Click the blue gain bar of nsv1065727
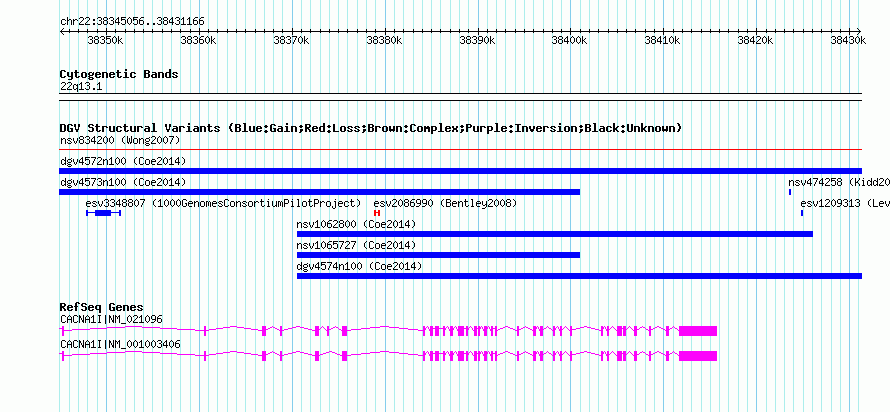 click(x=439, y=255)
